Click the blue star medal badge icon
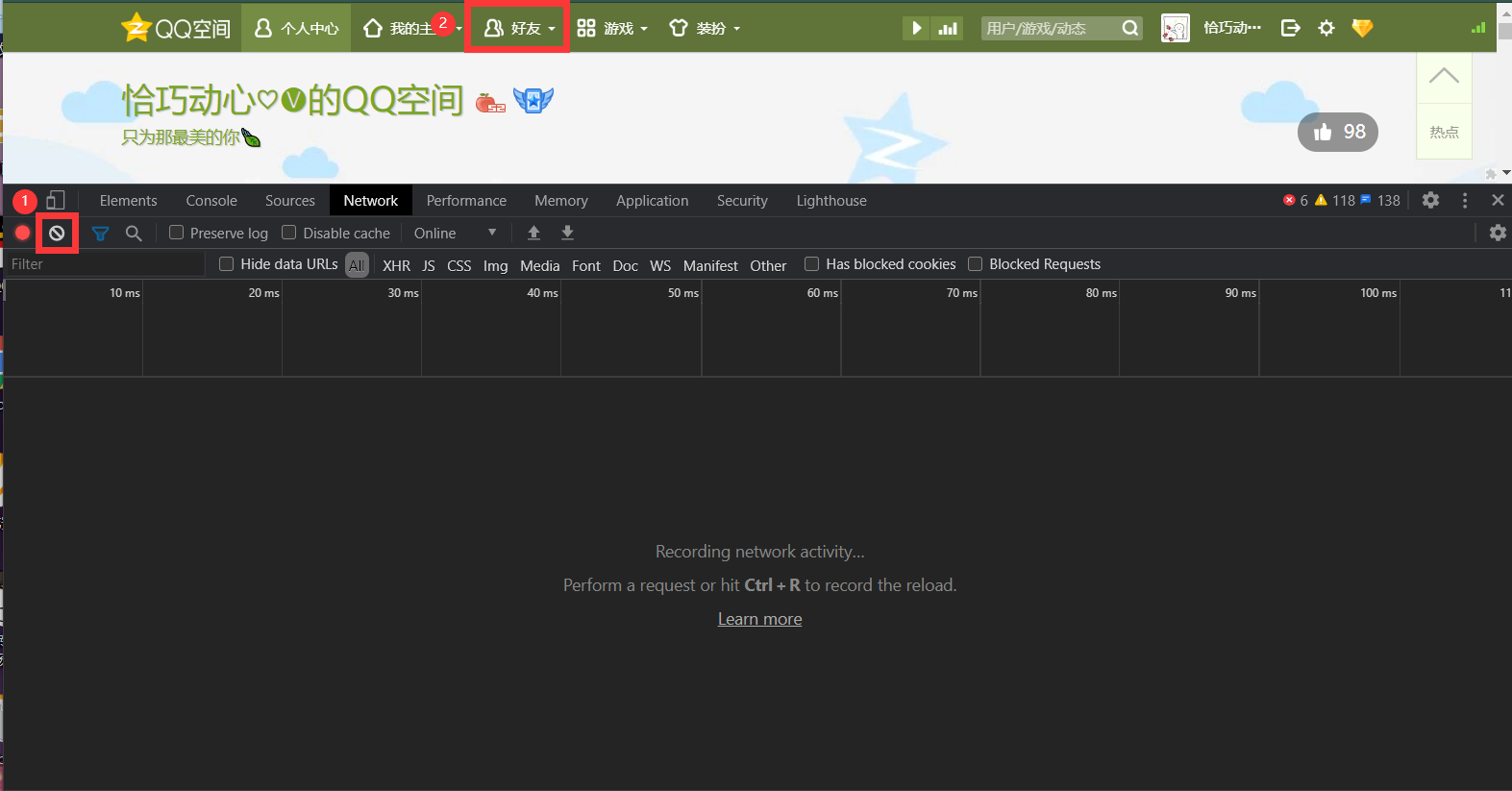Viewport: 1512px width, 791px height. coord(533,99)
